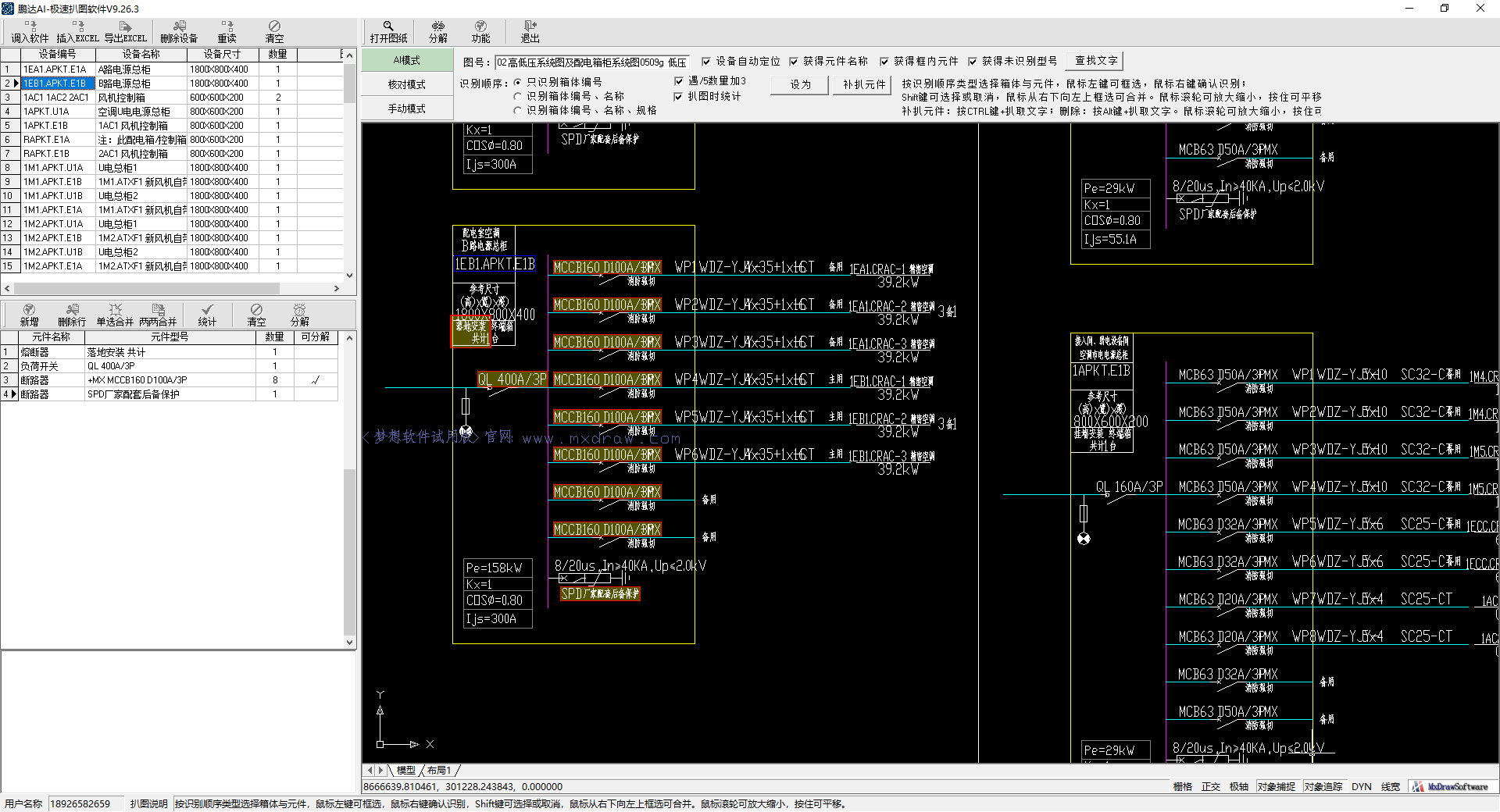
Task: Click the 功能 function icon
Action: coord(480,32)
